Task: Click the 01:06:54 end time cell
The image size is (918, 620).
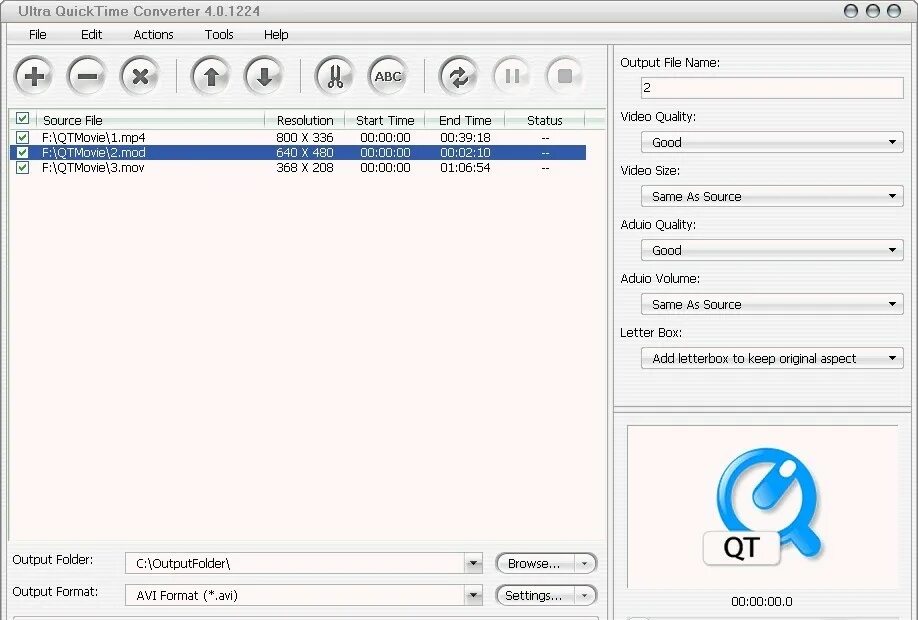Action: (x=465, y=167)
